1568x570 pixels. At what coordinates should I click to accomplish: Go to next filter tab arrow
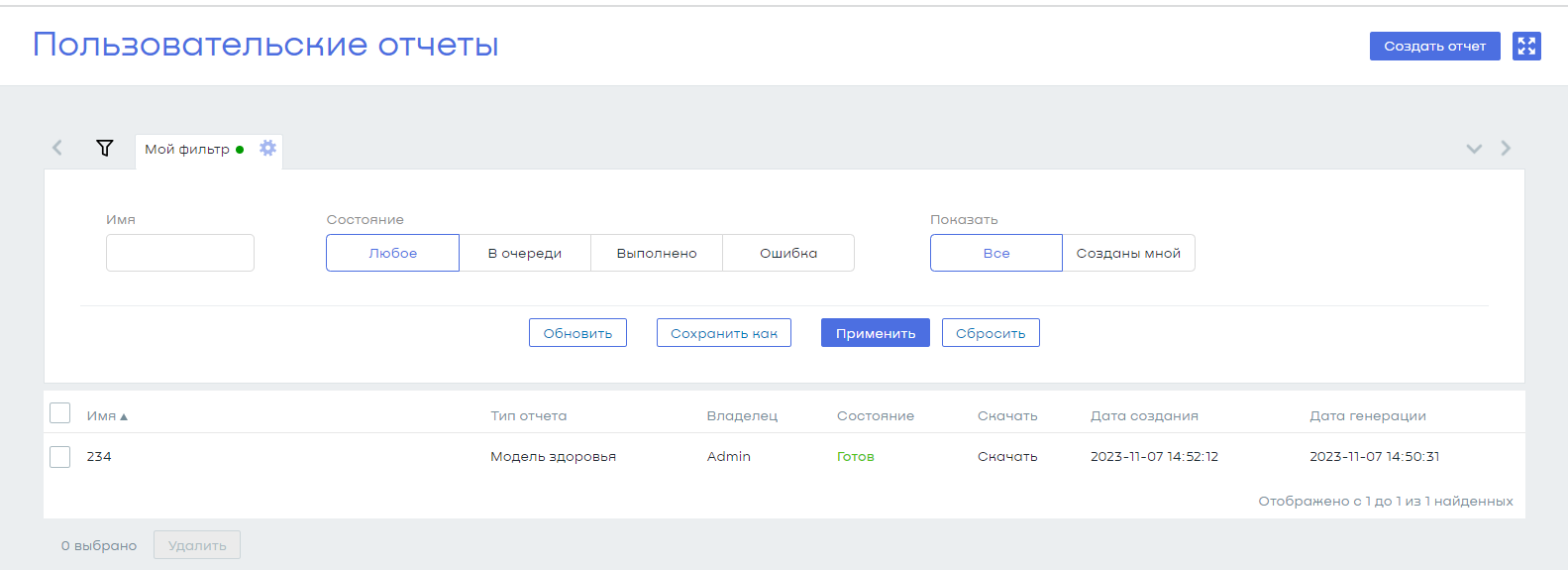1506,148
